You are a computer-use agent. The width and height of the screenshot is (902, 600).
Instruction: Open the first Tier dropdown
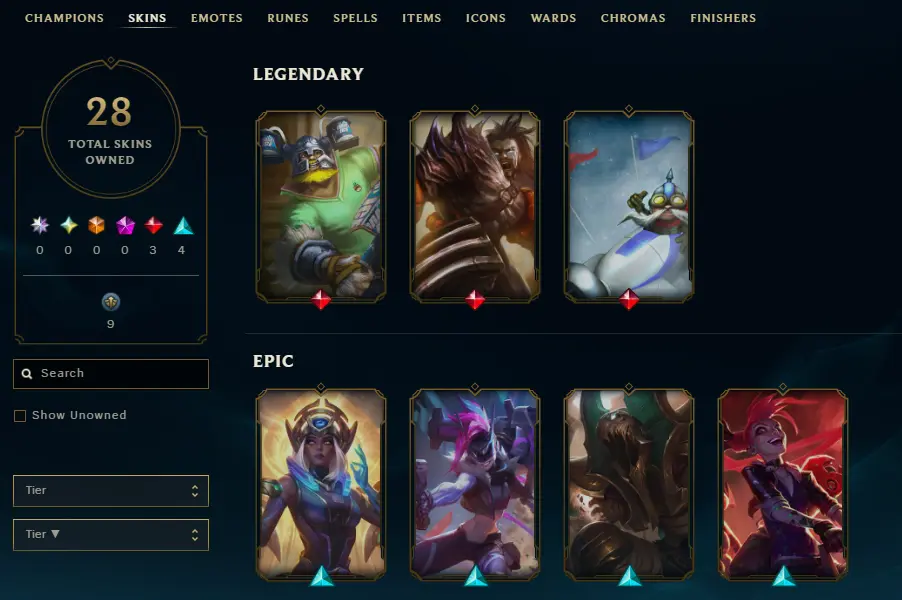coord(111,491)
